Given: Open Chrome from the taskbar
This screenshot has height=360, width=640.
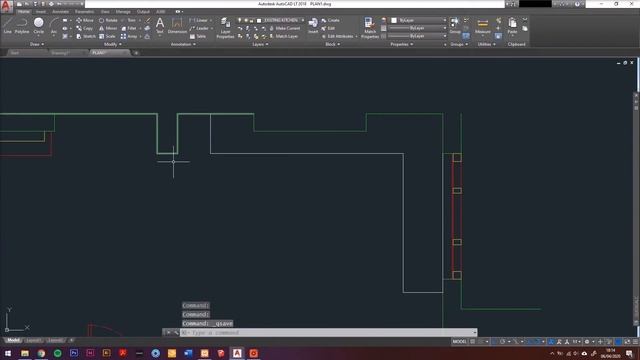Looking at the screenshot, I should [41, 353].
